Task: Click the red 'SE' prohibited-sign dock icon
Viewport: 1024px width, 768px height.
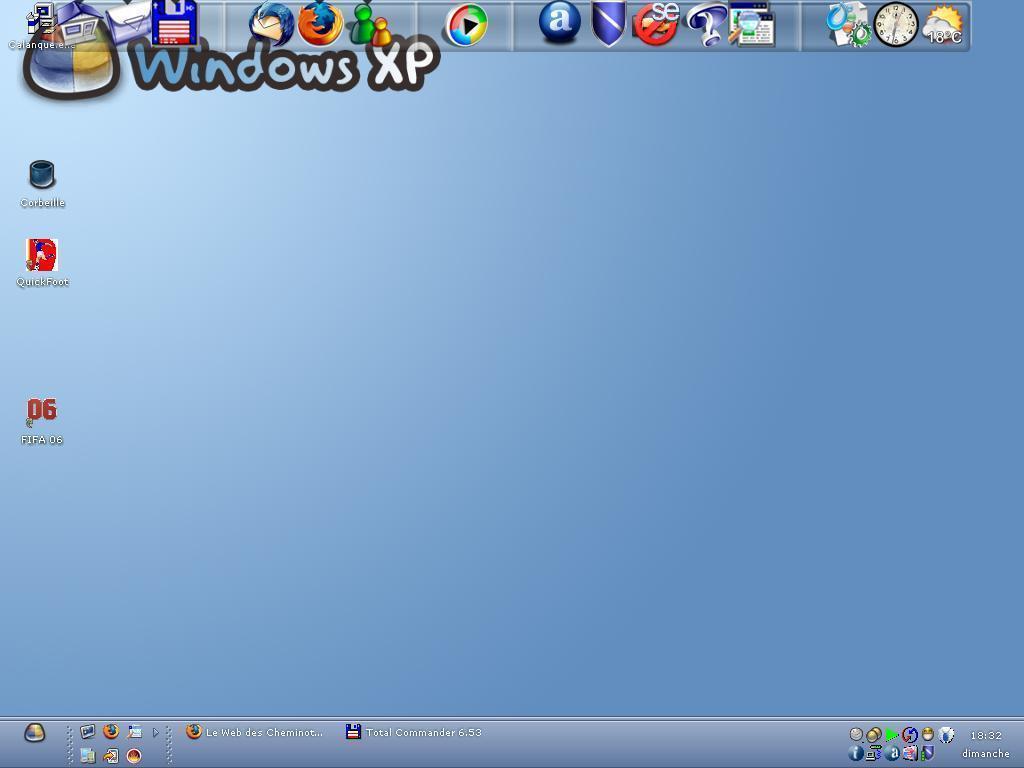Action: tap(656, 24)
